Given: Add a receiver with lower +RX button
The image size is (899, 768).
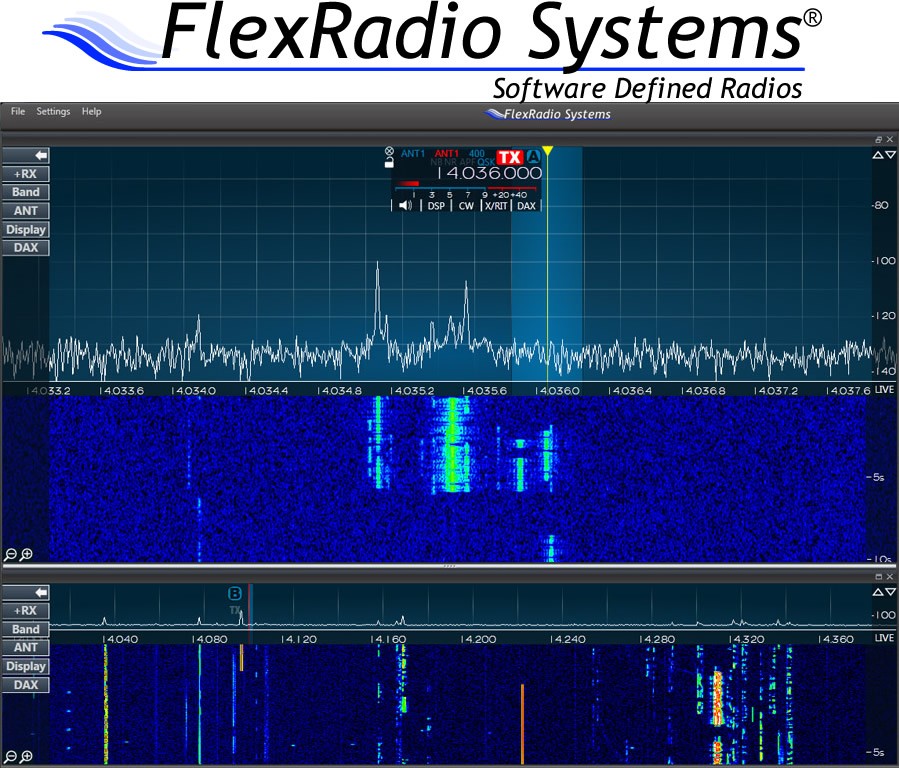Looking at the screenshot, I should click(x=26, y=610).
